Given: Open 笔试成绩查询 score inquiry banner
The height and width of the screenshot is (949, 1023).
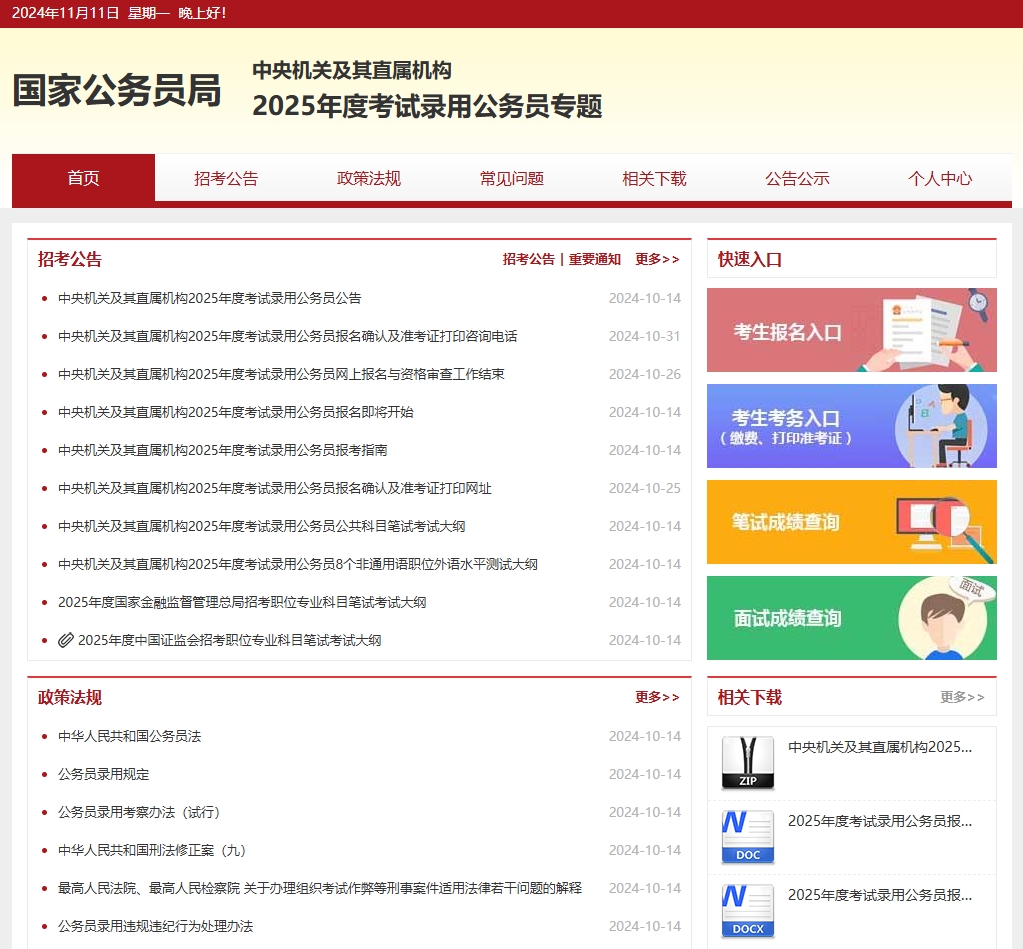Looking at the screenshot, I should (851, 521).
